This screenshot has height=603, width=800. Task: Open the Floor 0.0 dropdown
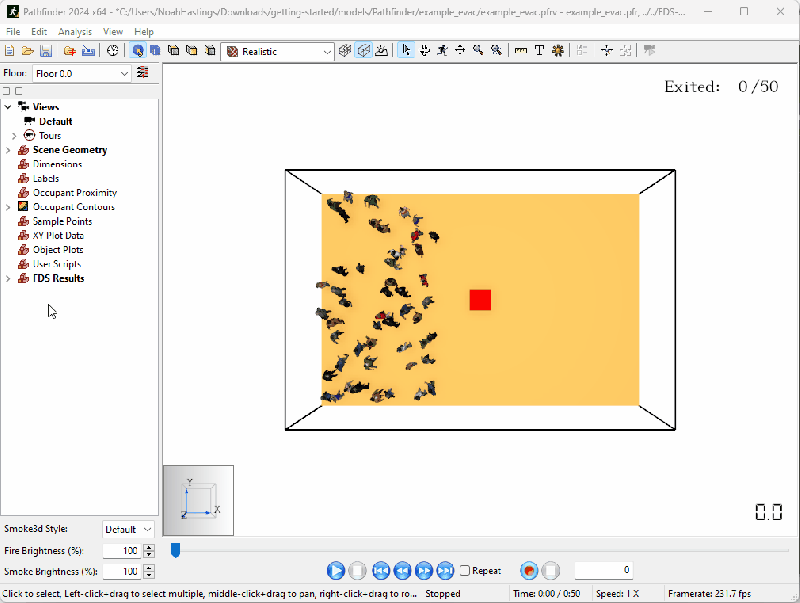coord(122,72)
